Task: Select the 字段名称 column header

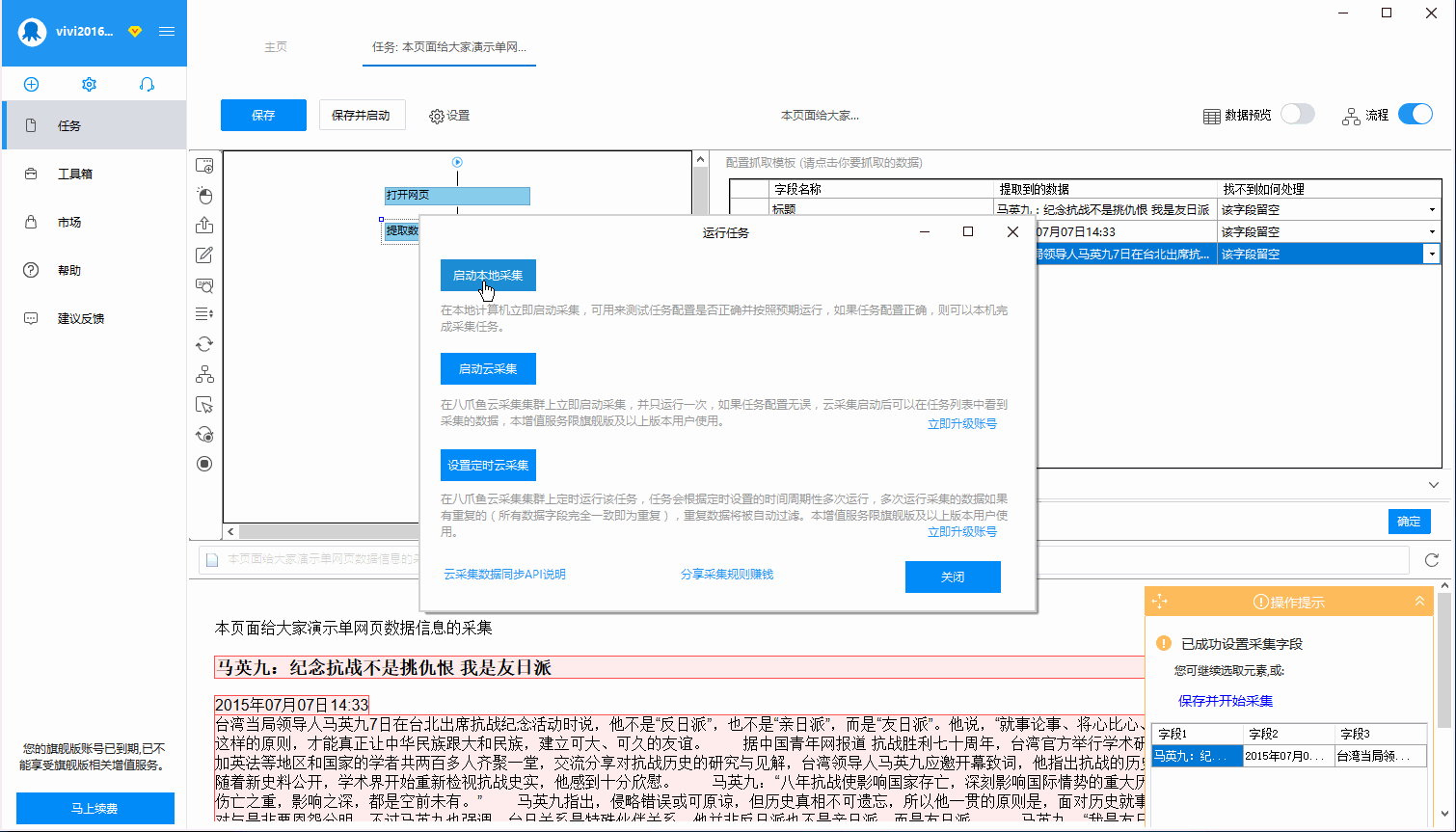Action: point(882,189)
